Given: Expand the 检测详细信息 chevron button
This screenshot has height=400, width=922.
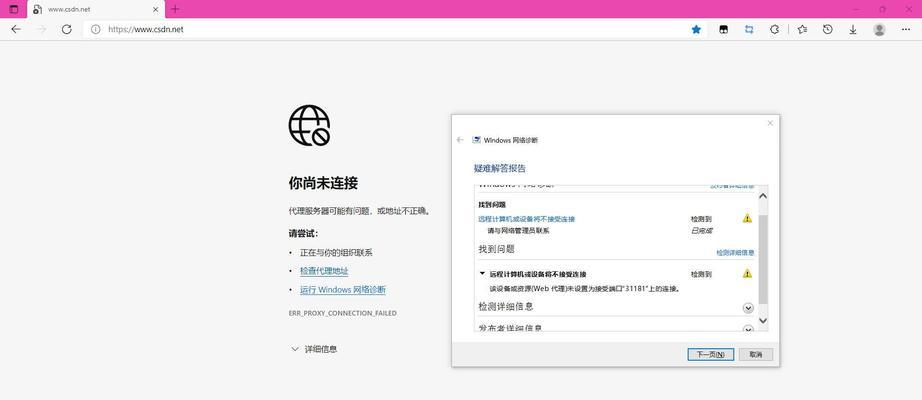Looking at the screenshot, I should pyautogui.click(x=748, y=308).
